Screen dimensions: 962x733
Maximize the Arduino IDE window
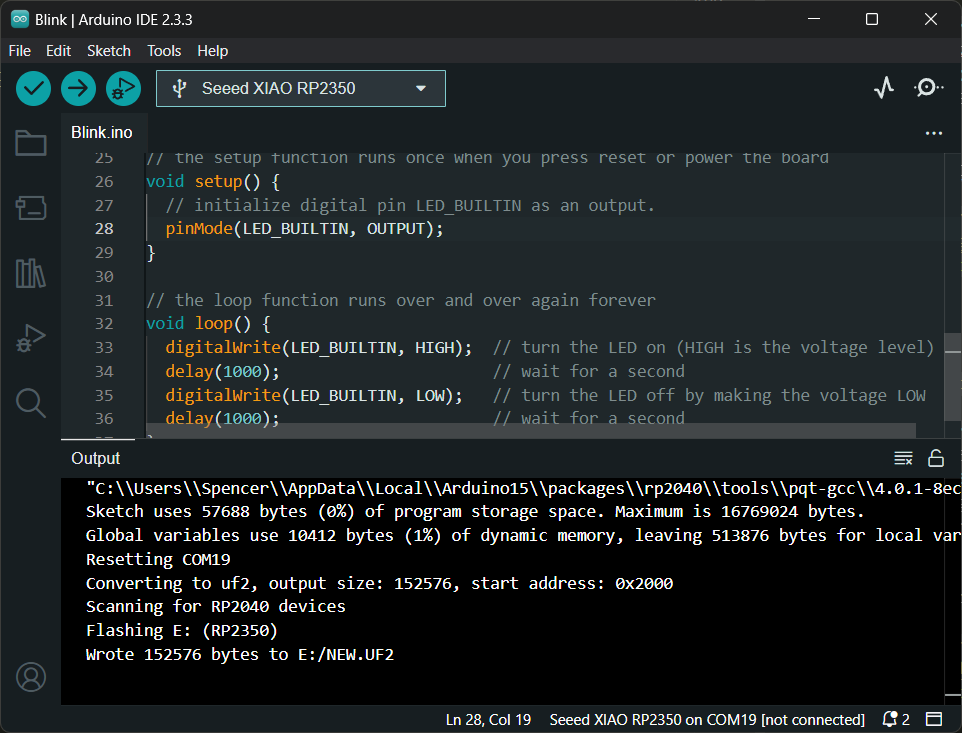tap(871, 19)
